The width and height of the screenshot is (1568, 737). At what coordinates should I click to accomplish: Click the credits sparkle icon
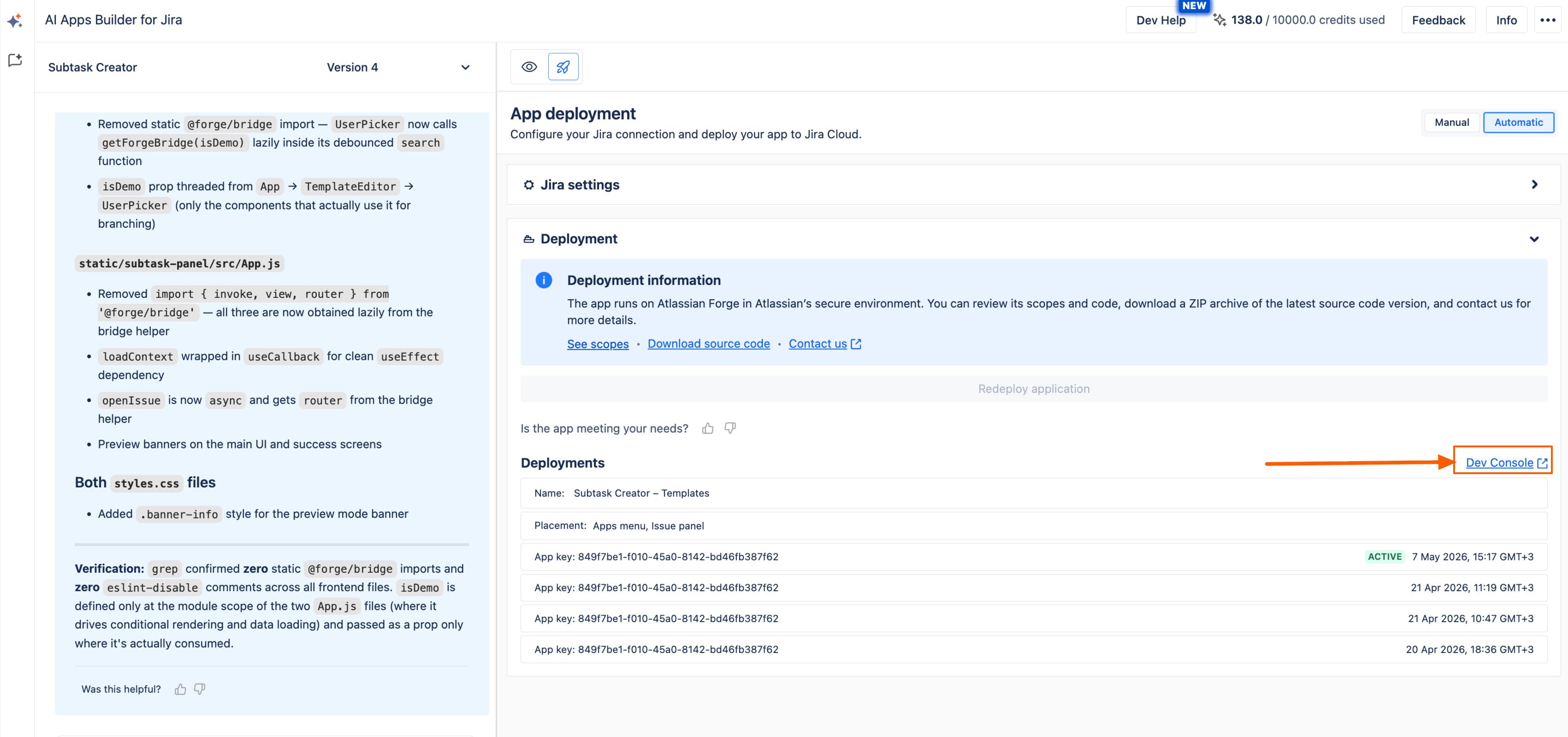tap(1219, 20)
